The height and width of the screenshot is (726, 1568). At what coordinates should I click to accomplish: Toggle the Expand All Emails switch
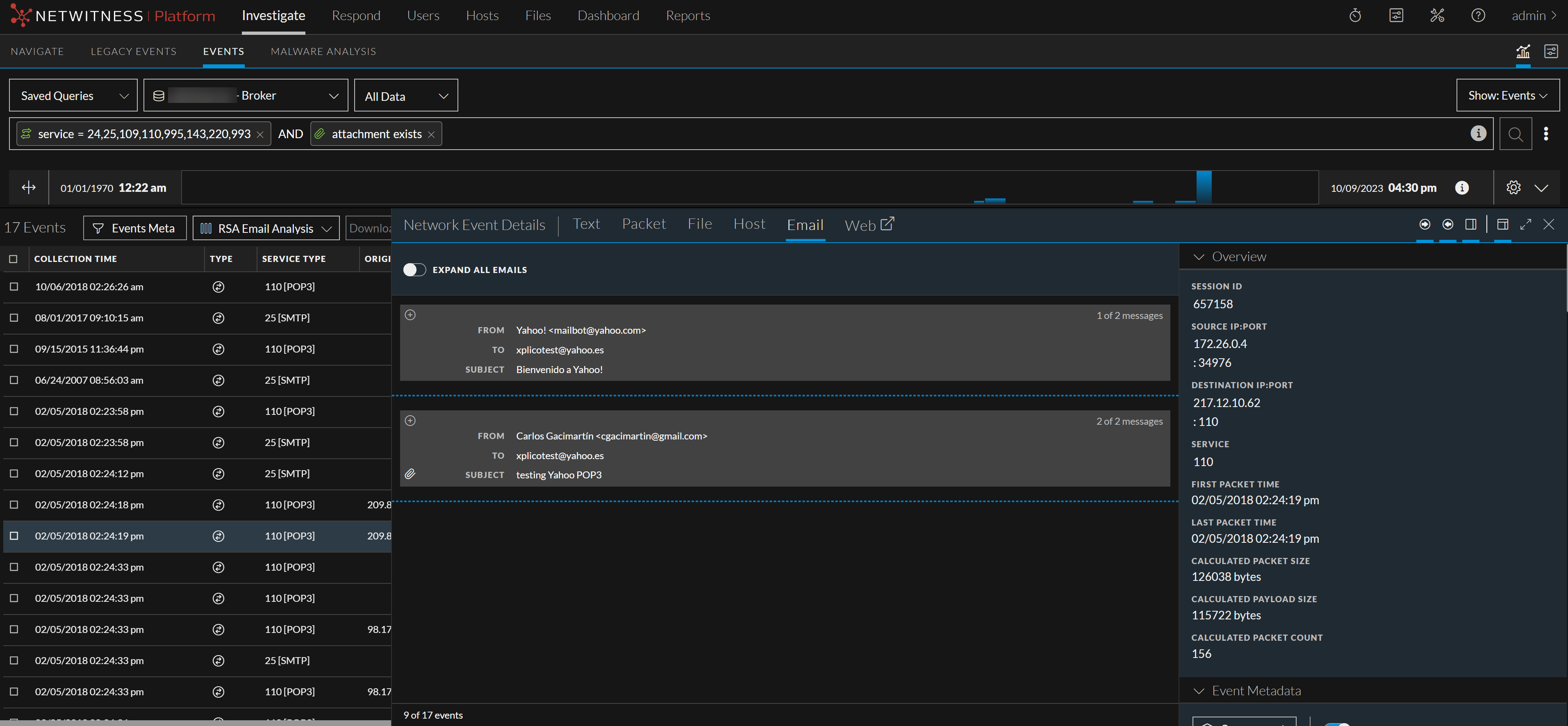(414, 270)
